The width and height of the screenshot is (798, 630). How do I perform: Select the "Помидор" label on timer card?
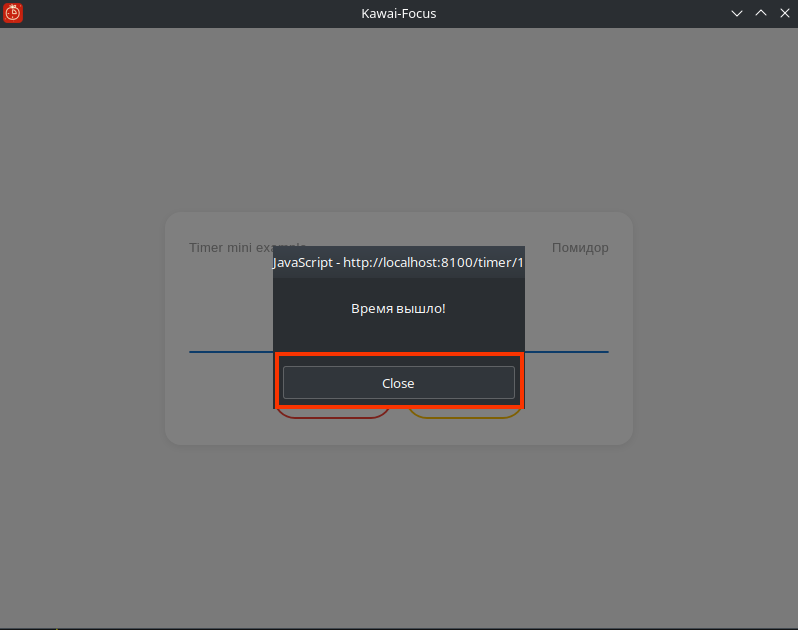click(580, 248)
